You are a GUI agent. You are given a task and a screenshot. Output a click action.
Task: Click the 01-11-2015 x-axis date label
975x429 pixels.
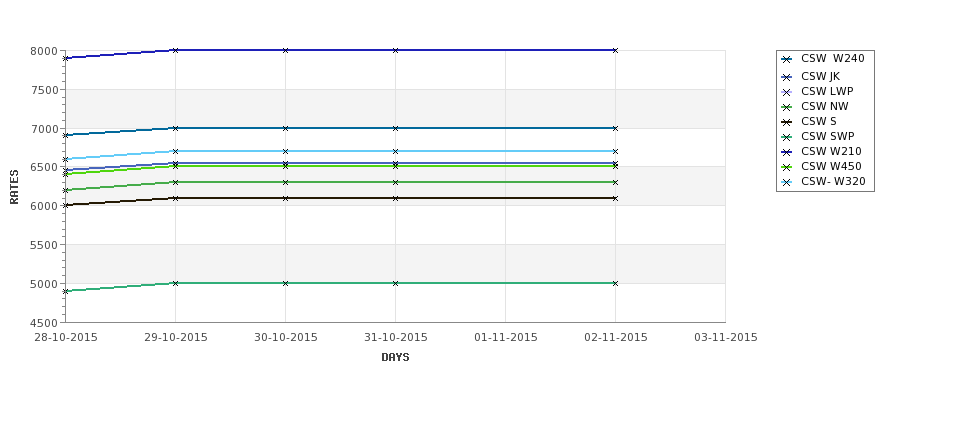tap(506, 338)
